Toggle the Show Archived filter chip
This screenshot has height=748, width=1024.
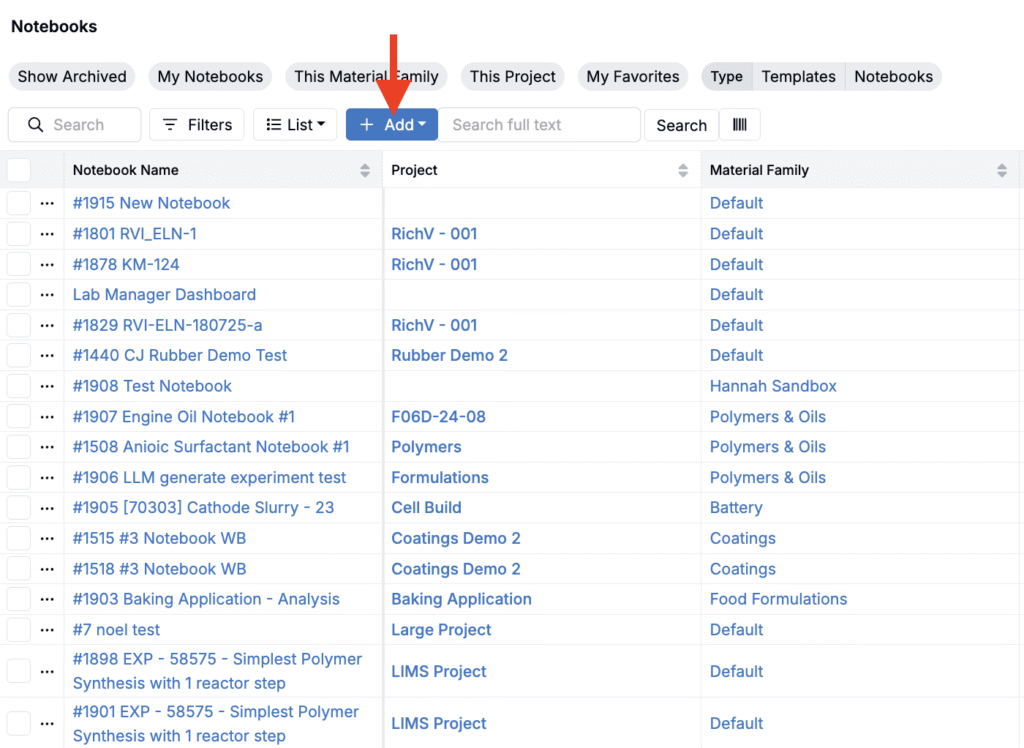coord(72,76)
